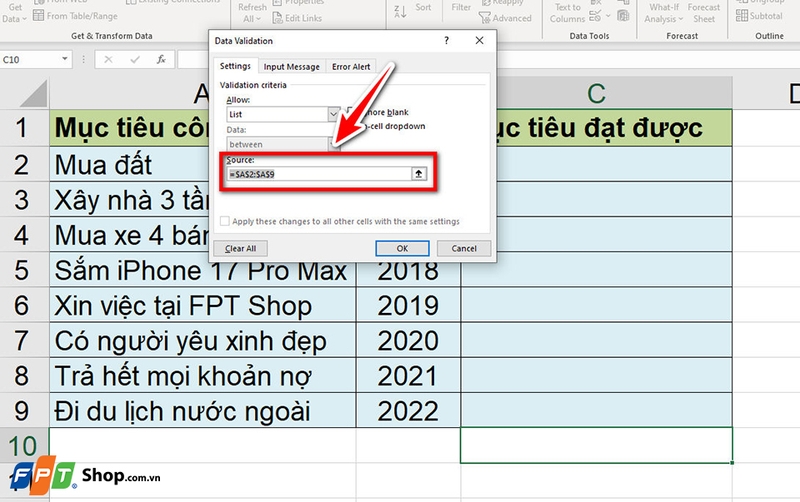Select cell 'Có người yêu xinh đẹp'
The height and width of the screenshot is (502, 800).
203,340
